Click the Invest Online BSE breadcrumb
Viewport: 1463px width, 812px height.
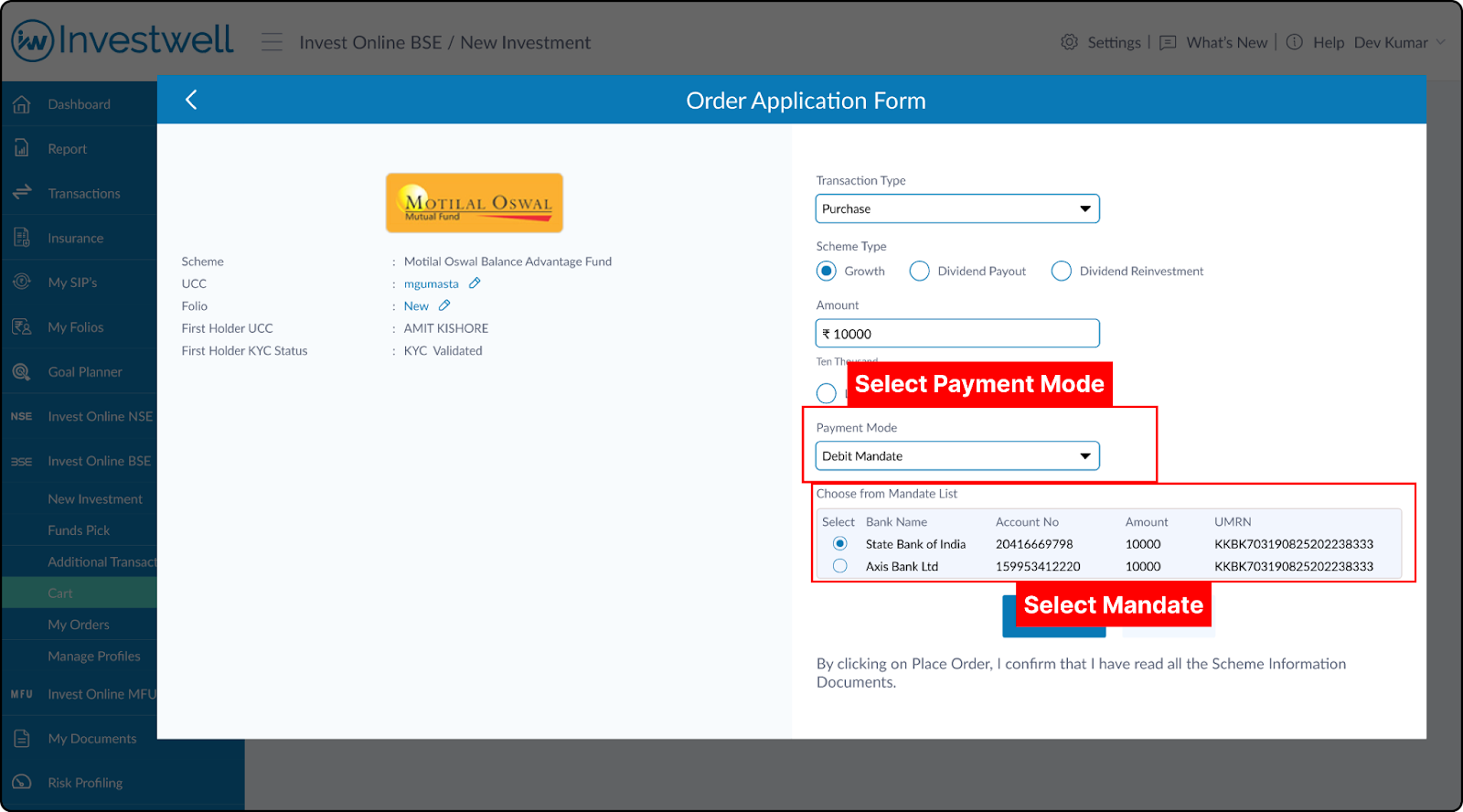point(370,42)
